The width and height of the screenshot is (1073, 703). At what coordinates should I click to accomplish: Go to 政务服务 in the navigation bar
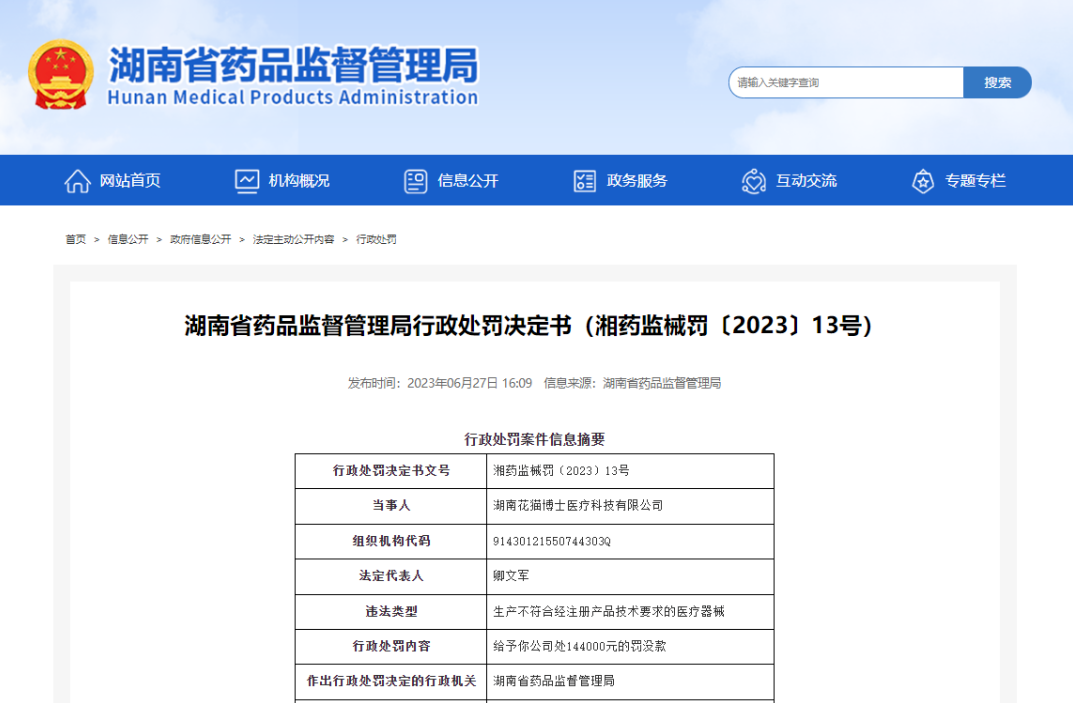[x=637, y=181]
